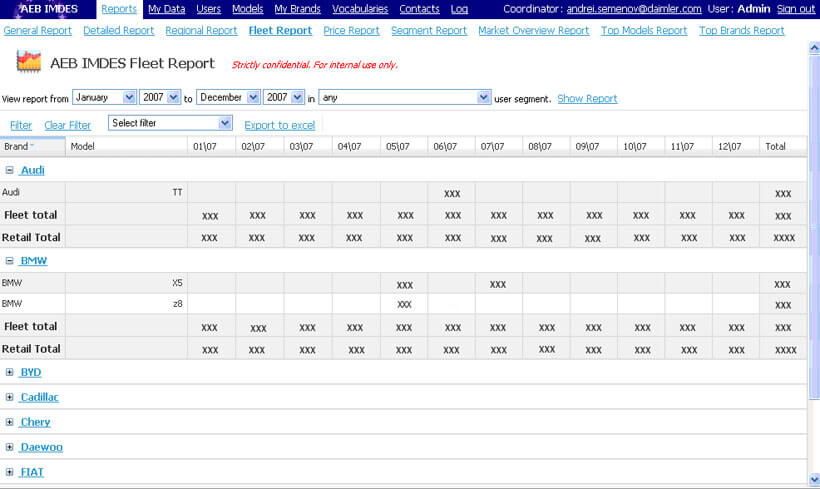Screen dimensions: 820x489
Task: Collapse the BMW brand group
Action: (10, 261)
